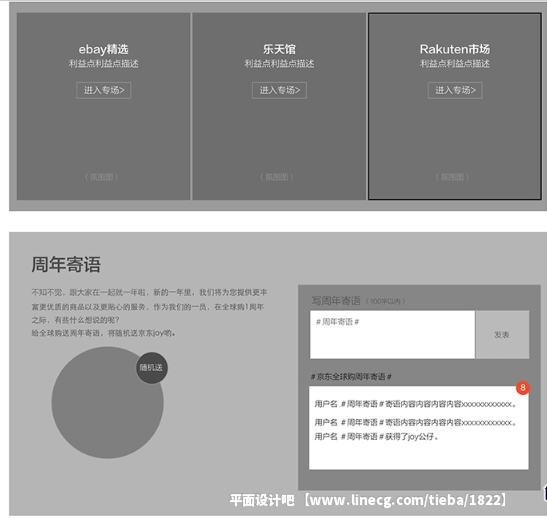Focus the #周年寄语# text input box
Screen dimensions: 547x519
(392, 334)
